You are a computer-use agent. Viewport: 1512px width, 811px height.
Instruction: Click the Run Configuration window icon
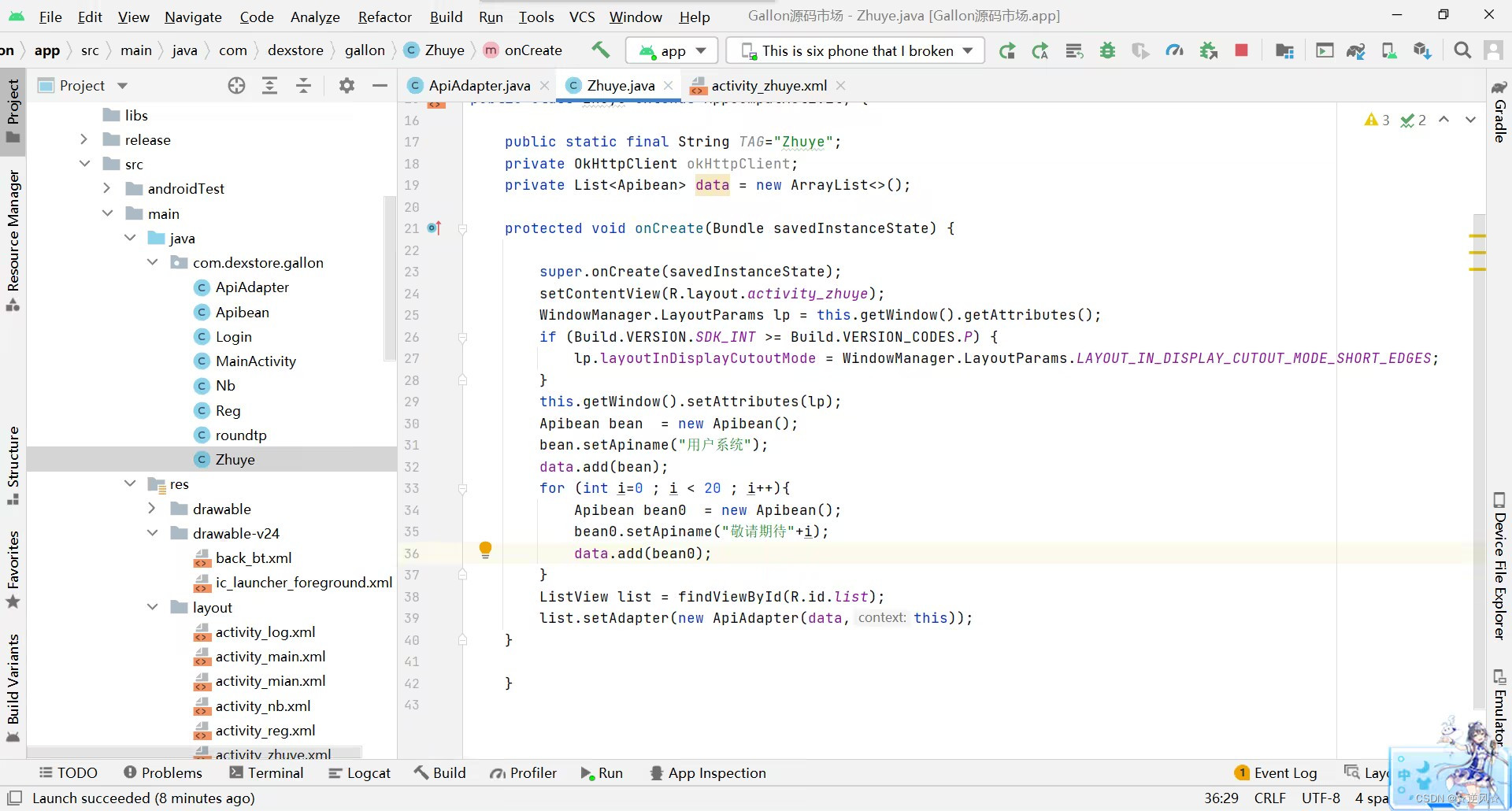1325,51
